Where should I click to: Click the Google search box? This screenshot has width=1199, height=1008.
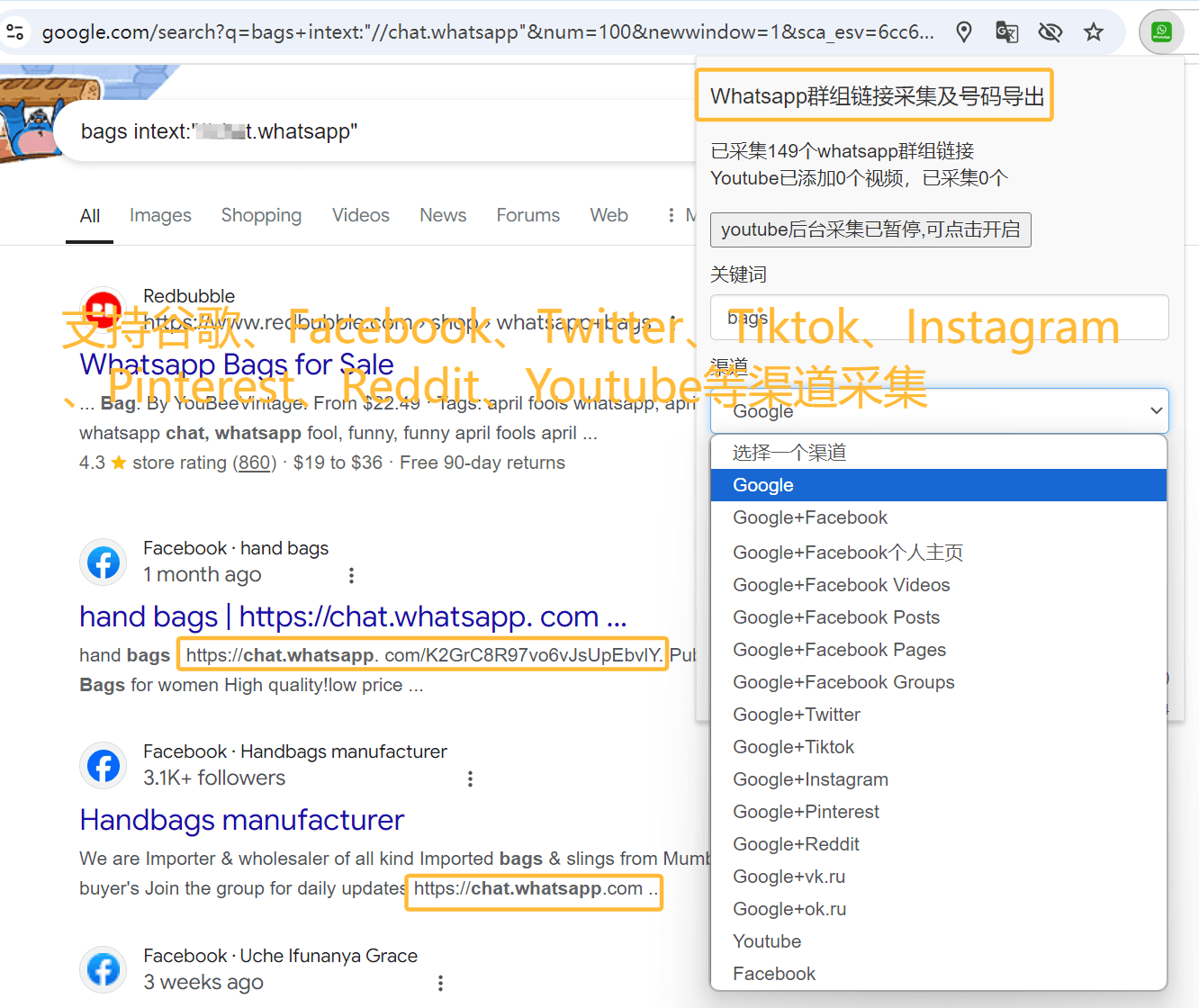[x=360, y=131]
